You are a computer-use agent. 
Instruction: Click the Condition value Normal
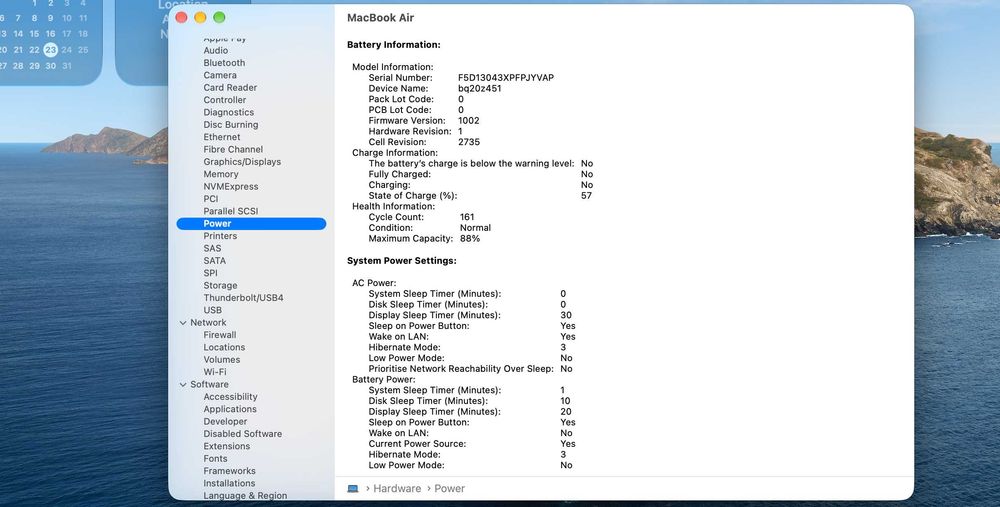(475, 228)
